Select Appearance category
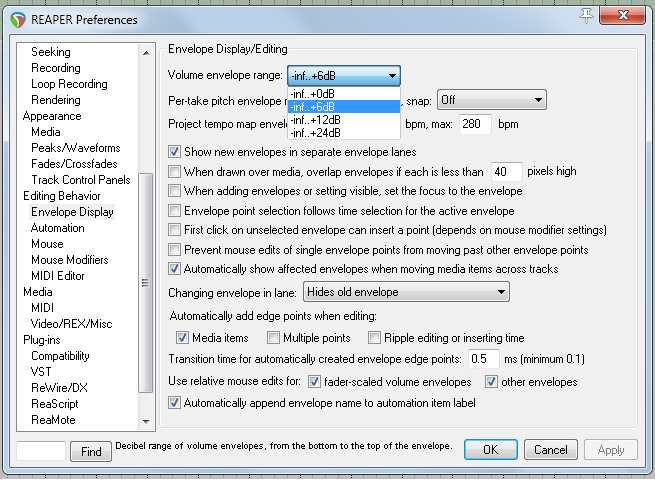 52,116
